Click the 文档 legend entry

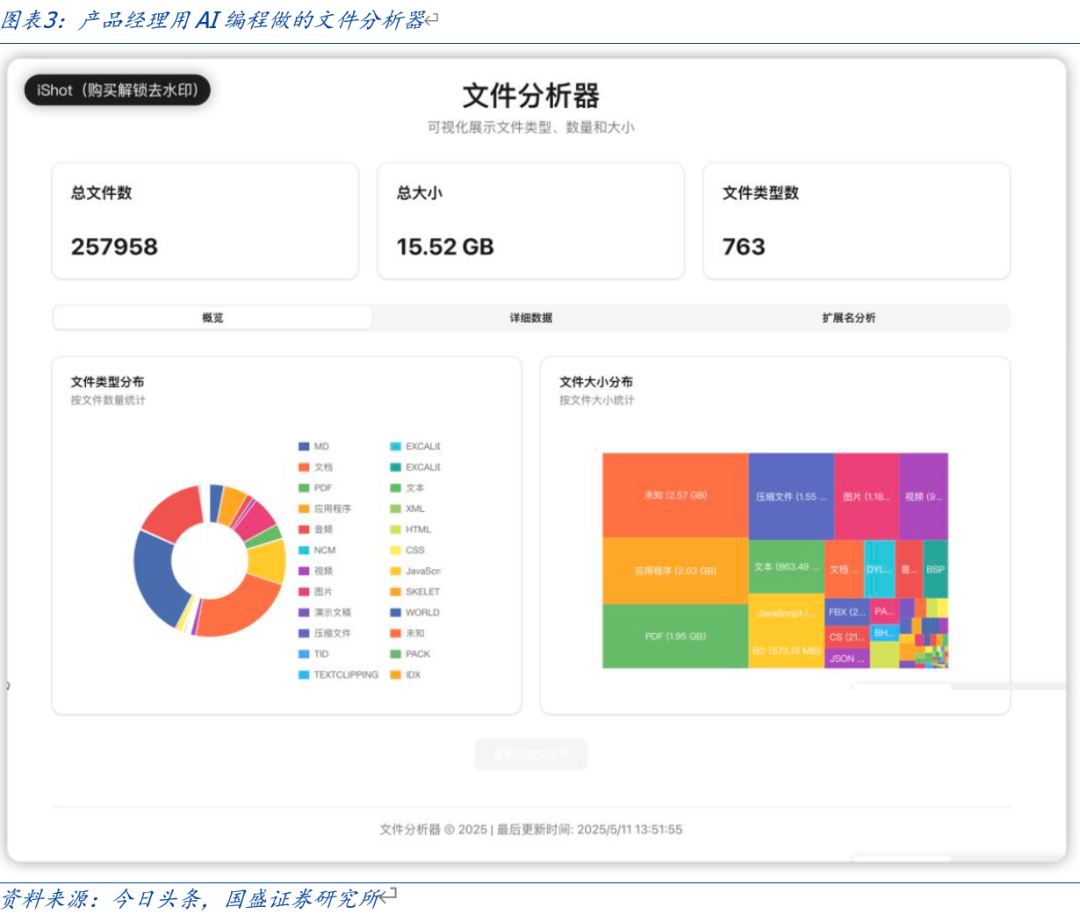(x=315, y=467)
